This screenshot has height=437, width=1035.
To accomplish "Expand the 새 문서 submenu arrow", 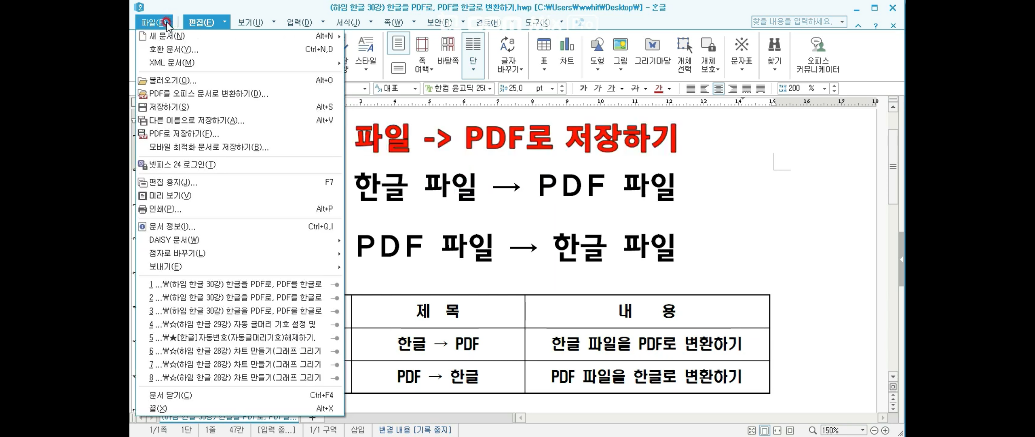I will click(x=339, y=36).
